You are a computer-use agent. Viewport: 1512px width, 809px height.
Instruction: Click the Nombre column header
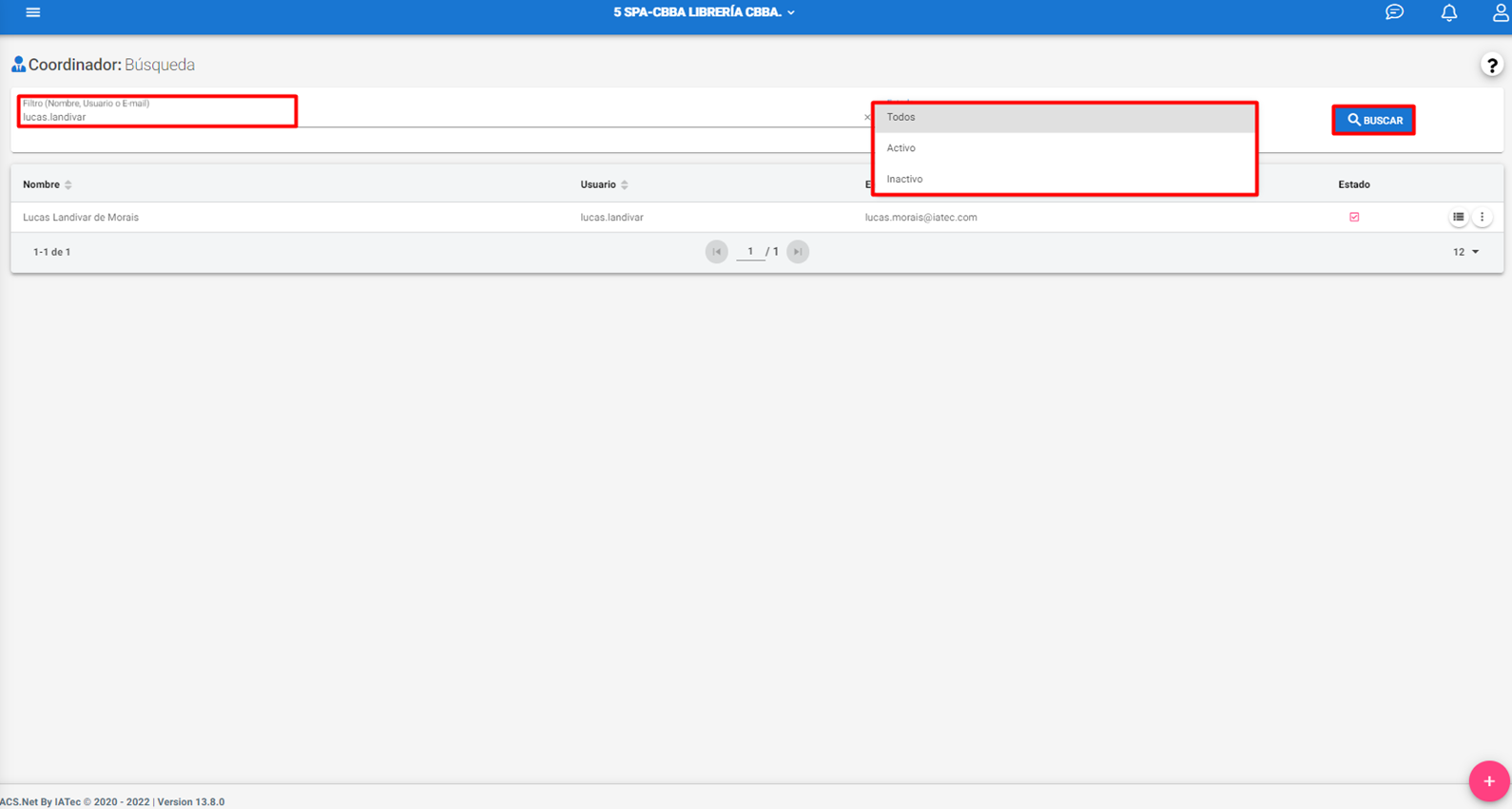[x=41, y=184]
